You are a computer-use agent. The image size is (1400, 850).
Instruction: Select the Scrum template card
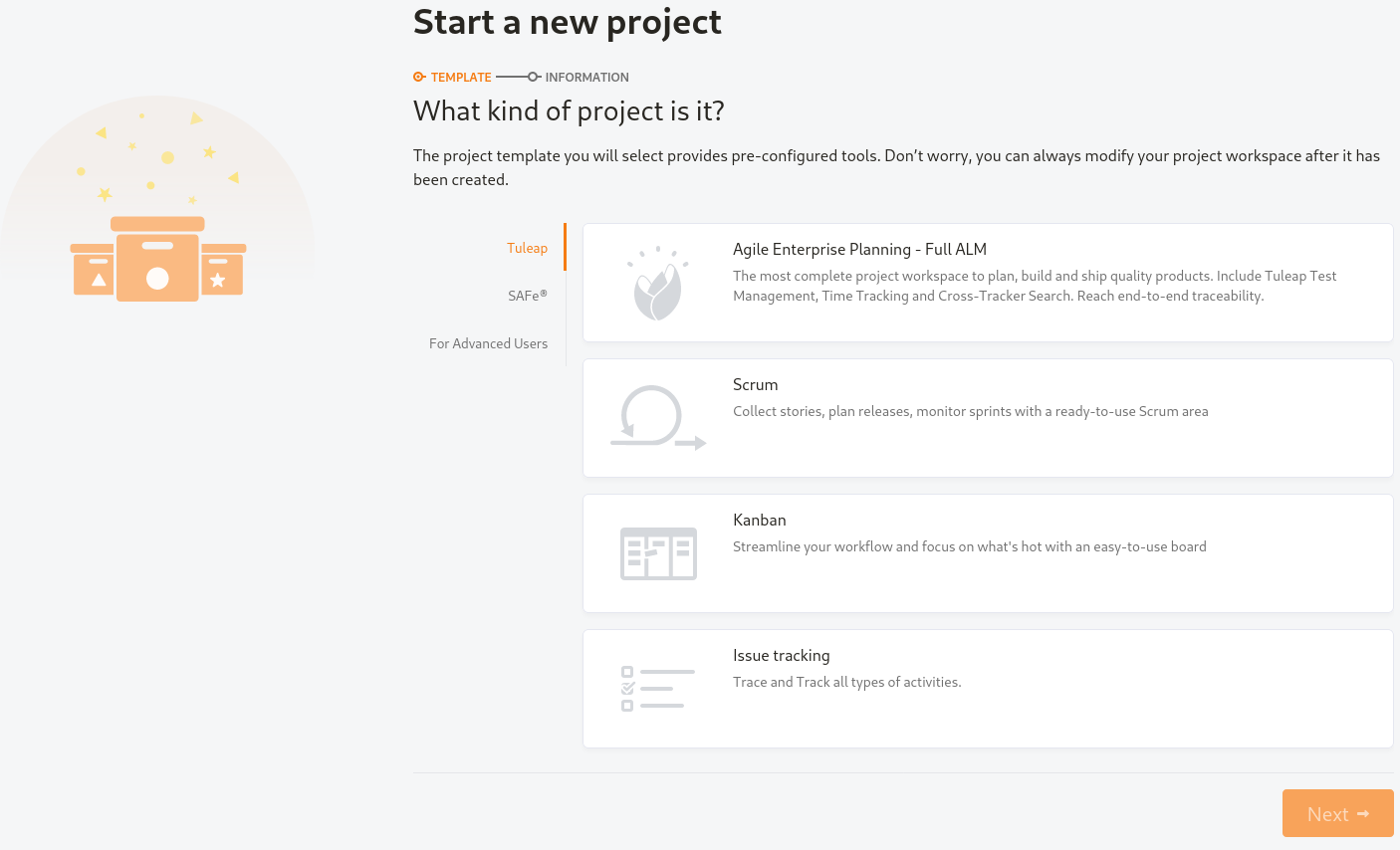[x=988, y=417]
